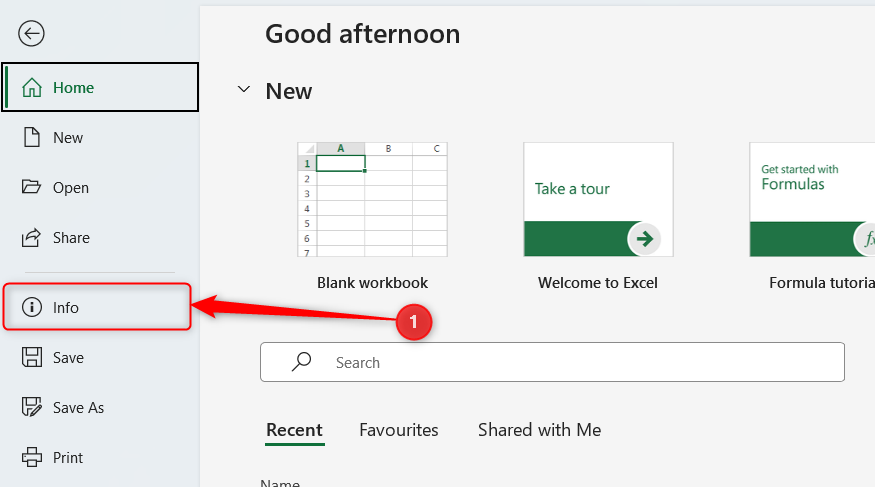Click Save in the sidebar
This screenshot has width=875, height=487.
pyautogui.click(x=100, y=357)
